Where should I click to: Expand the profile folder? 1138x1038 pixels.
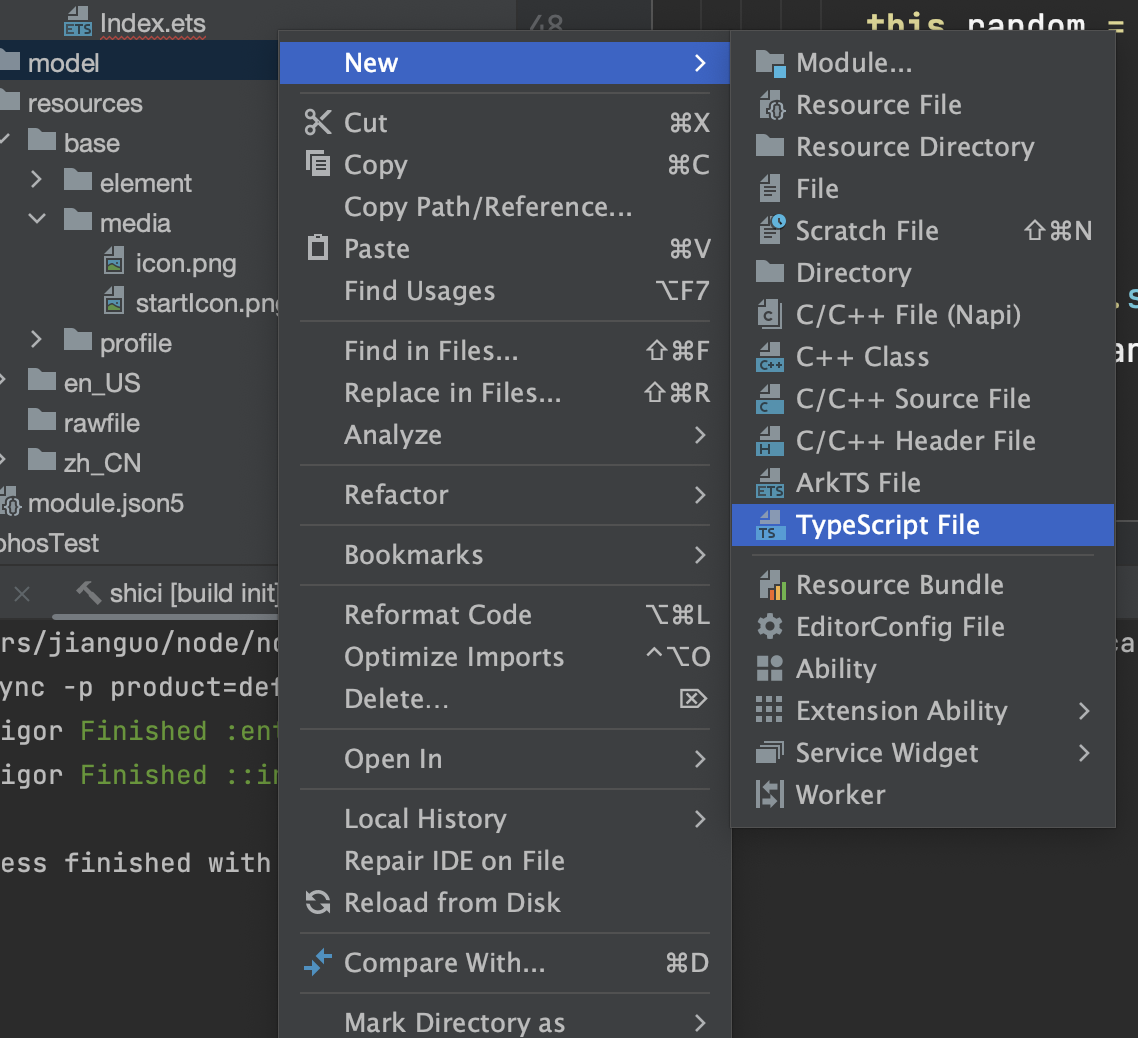36,339
